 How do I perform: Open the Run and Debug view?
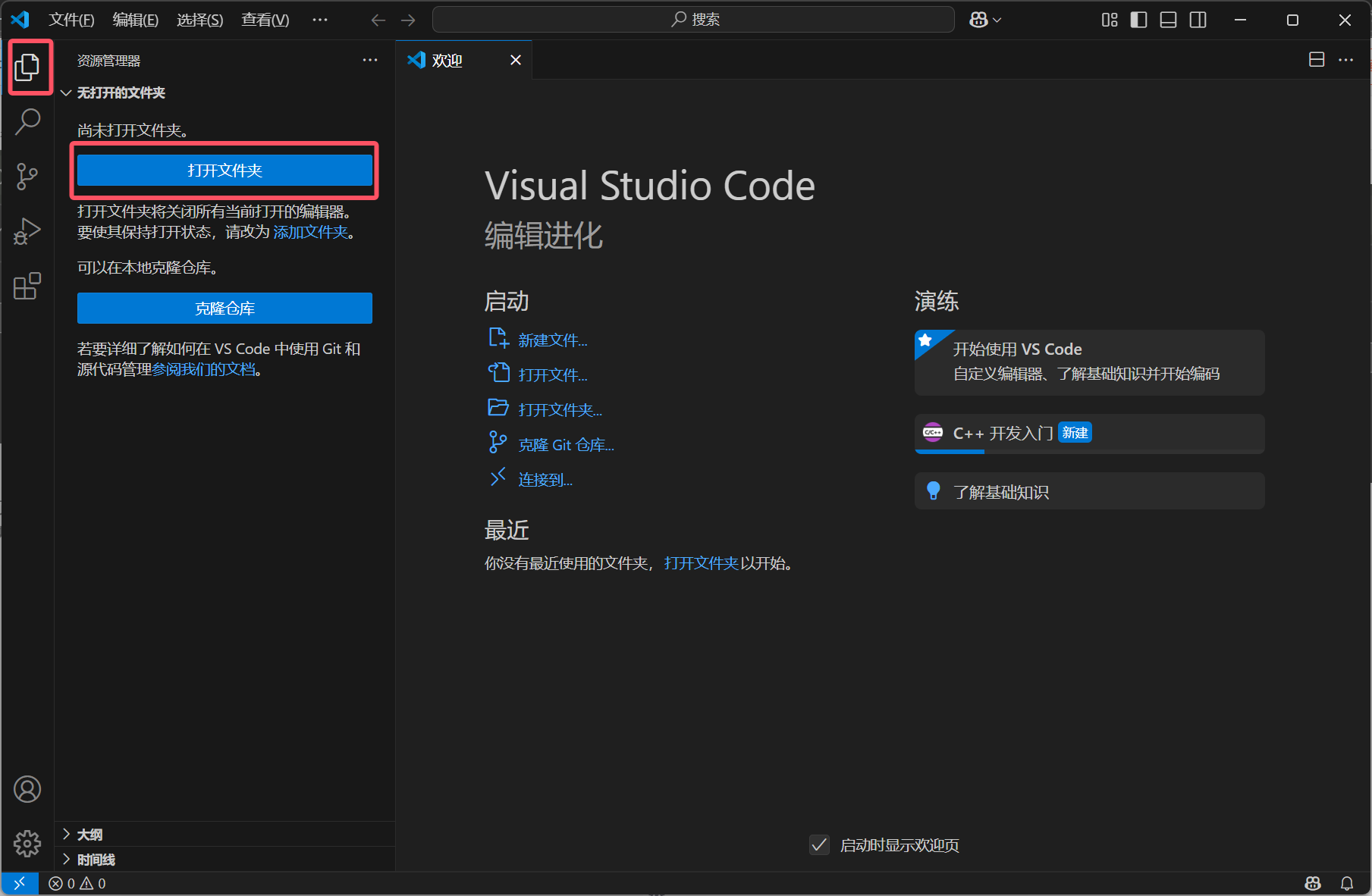pyautogui.click(x=27, y=231)
